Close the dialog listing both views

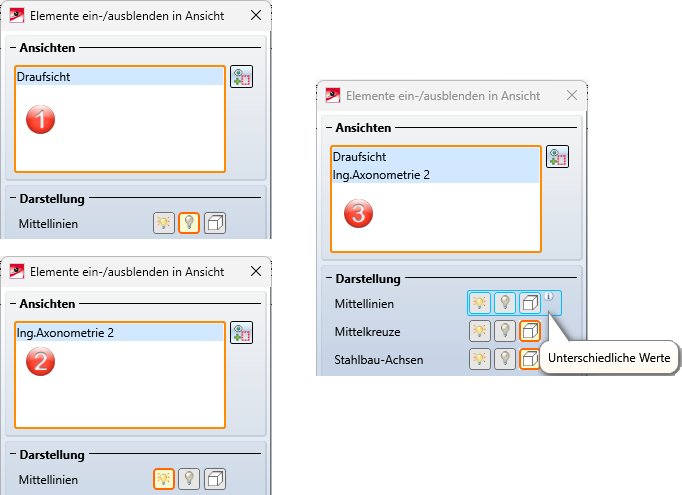572,95
